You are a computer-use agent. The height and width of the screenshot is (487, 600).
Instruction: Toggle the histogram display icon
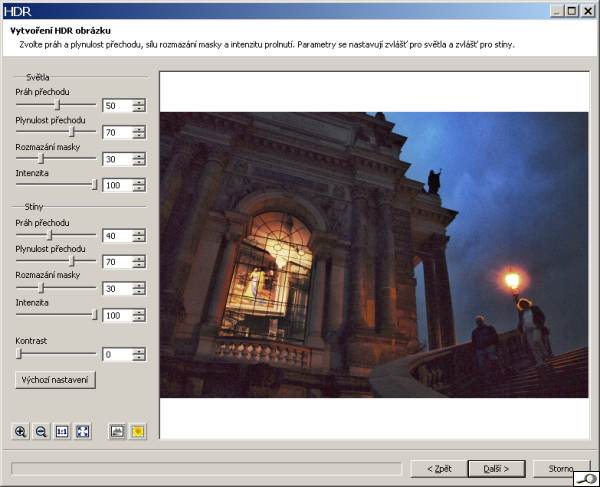point(117,431)
